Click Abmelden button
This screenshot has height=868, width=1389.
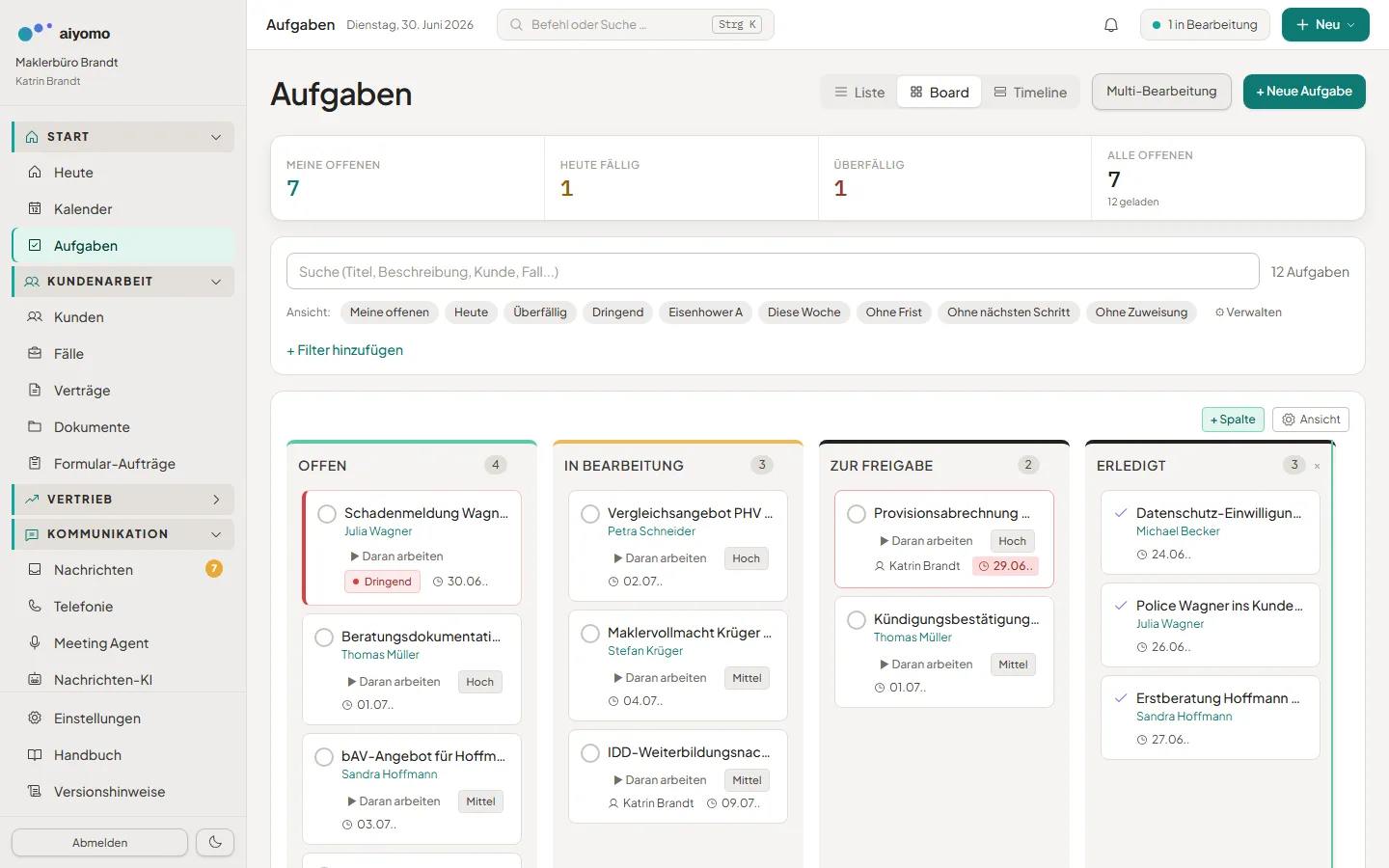99,842
